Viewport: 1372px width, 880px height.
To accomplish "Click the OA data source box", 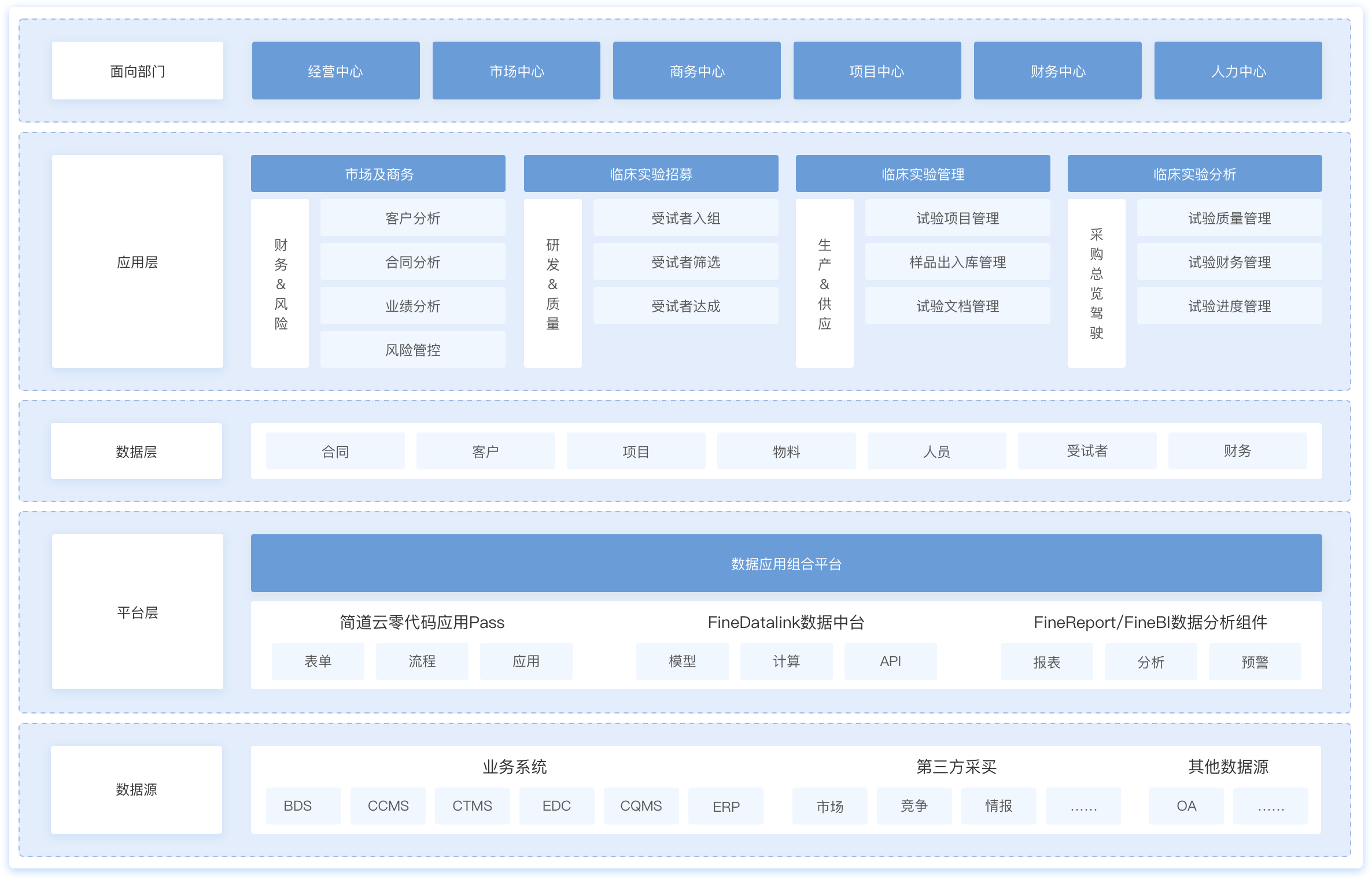I will pos(1186,805).
